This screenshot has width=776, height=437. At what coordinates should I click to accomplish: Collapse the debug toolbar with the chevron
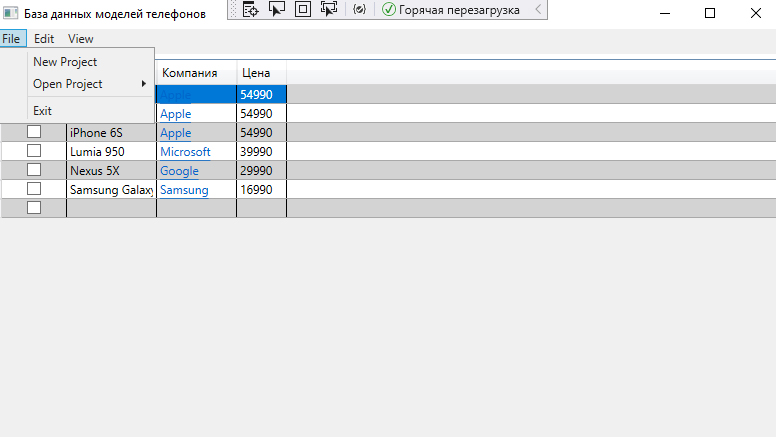point(538,9)
